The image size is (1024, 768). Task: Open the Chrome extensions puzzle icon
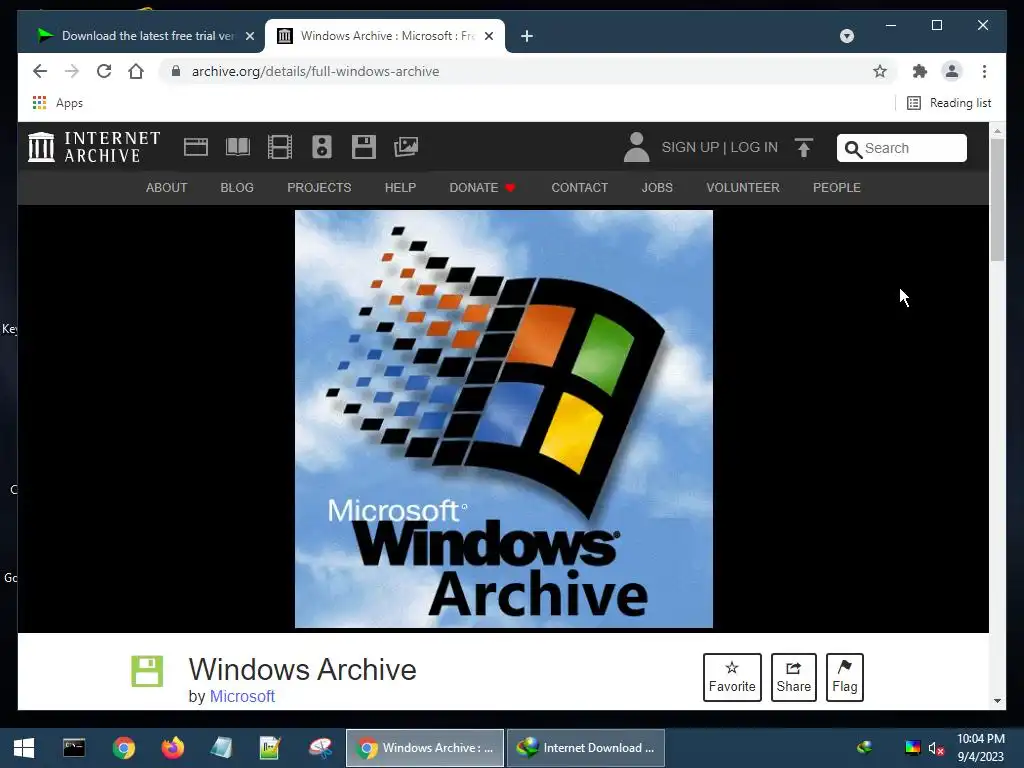tap(920, 71)
